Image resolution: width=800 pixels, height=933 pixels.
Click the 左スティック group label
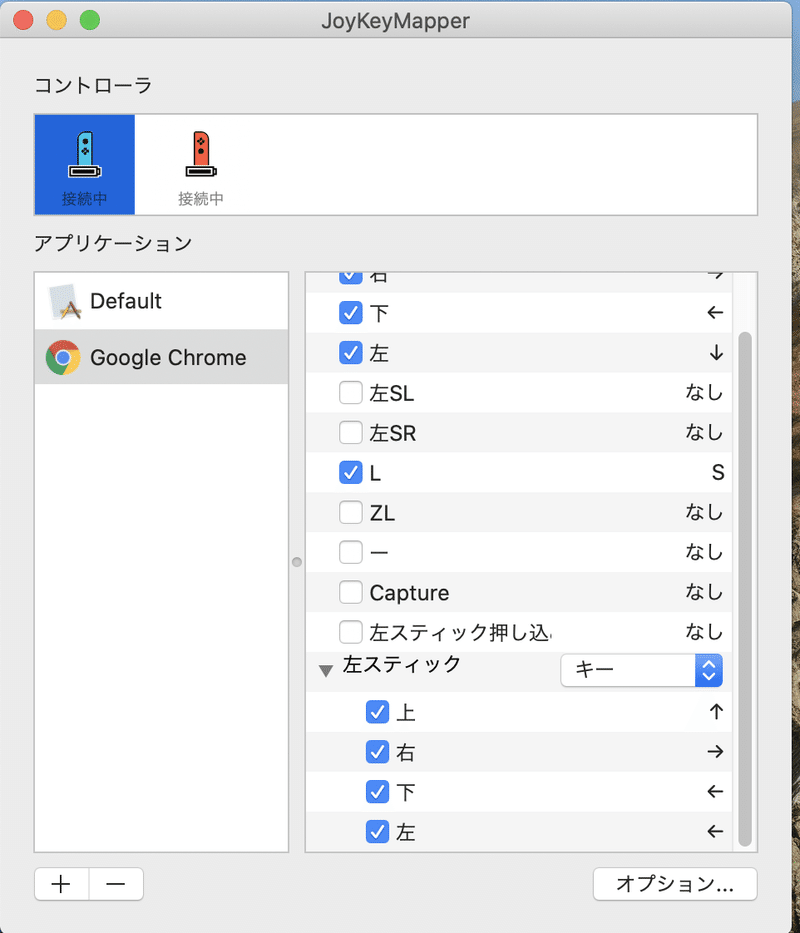[402, 665]
